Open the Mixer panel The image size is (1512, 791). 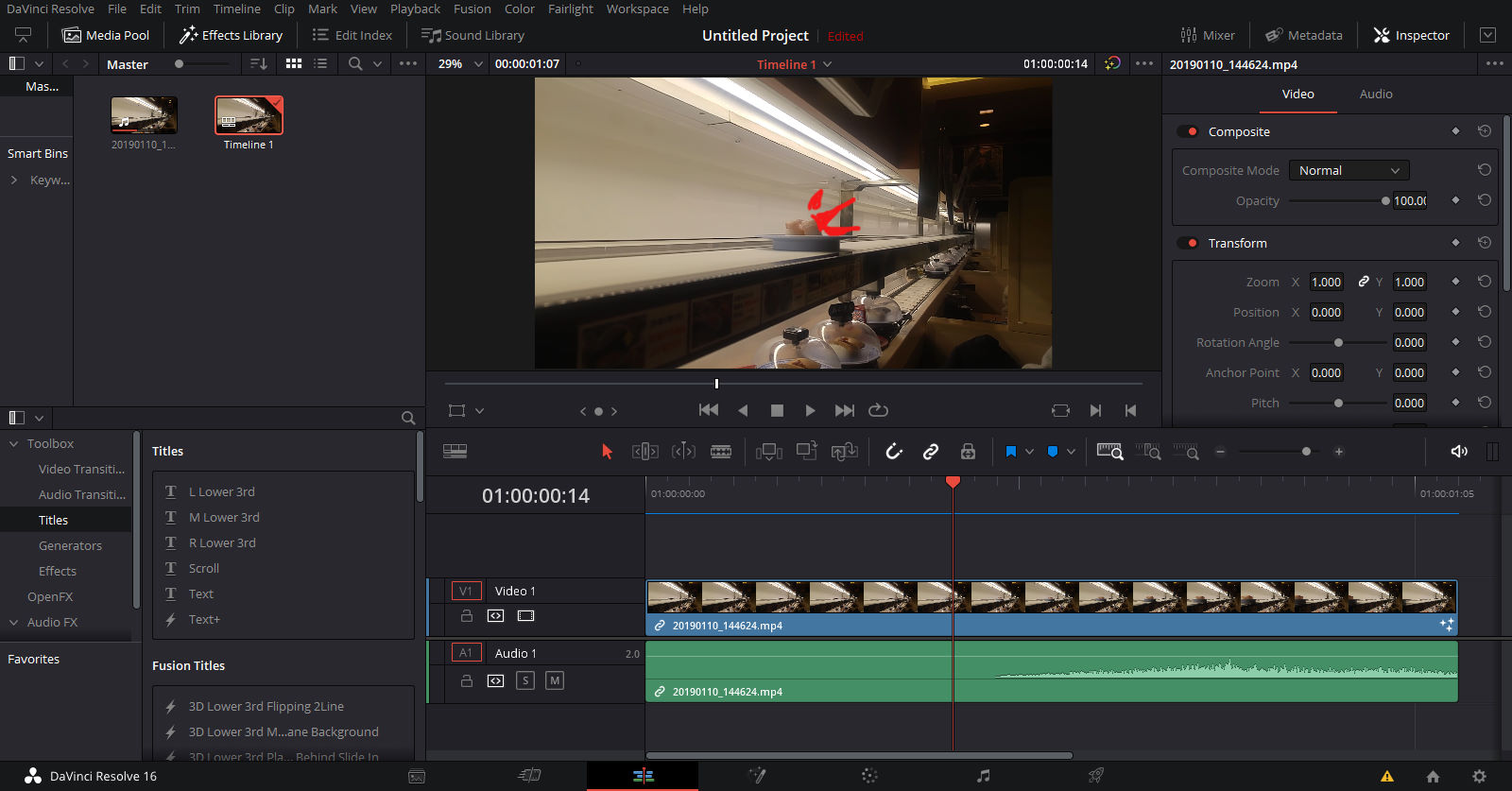(x=1208, y=35)
